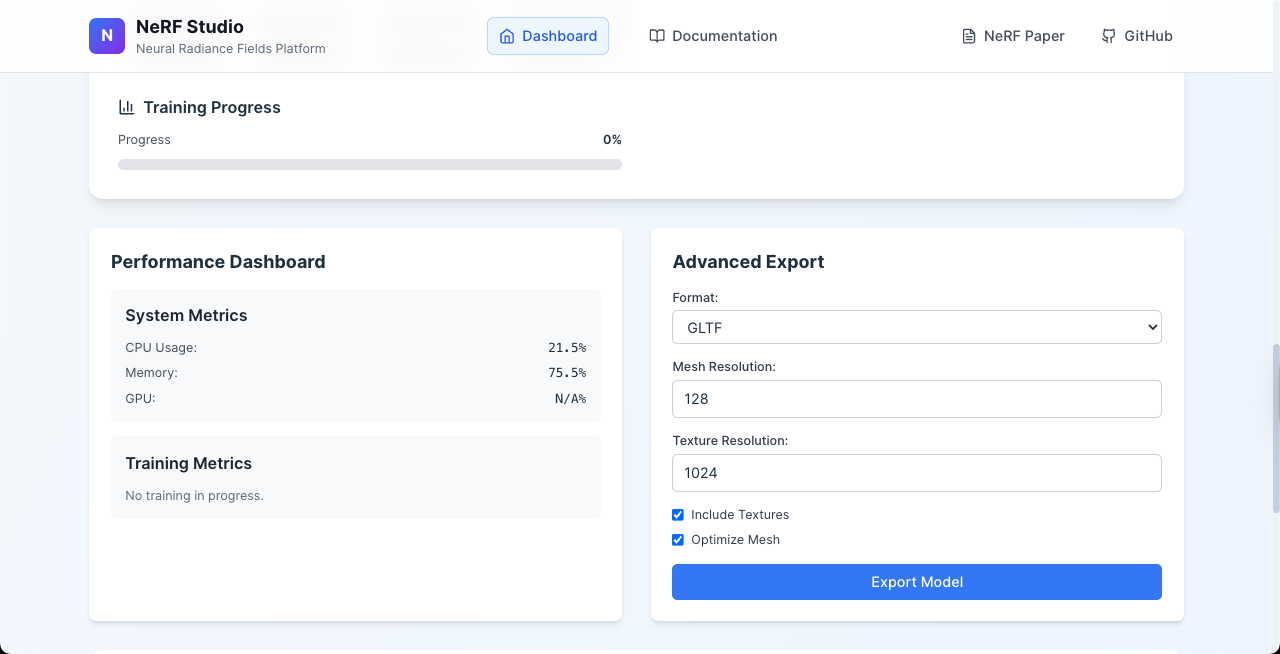This screenshot has height=654, width=1280.
Task: Click the training progress bar
Action: (x=370, y=164)
